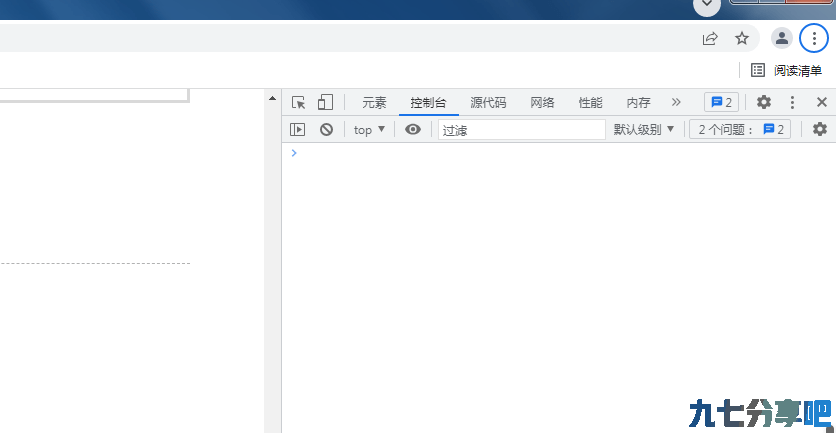836x433 pixels.
Task: Open the Chrome three-dot main menu
Action: click(814, 38)
